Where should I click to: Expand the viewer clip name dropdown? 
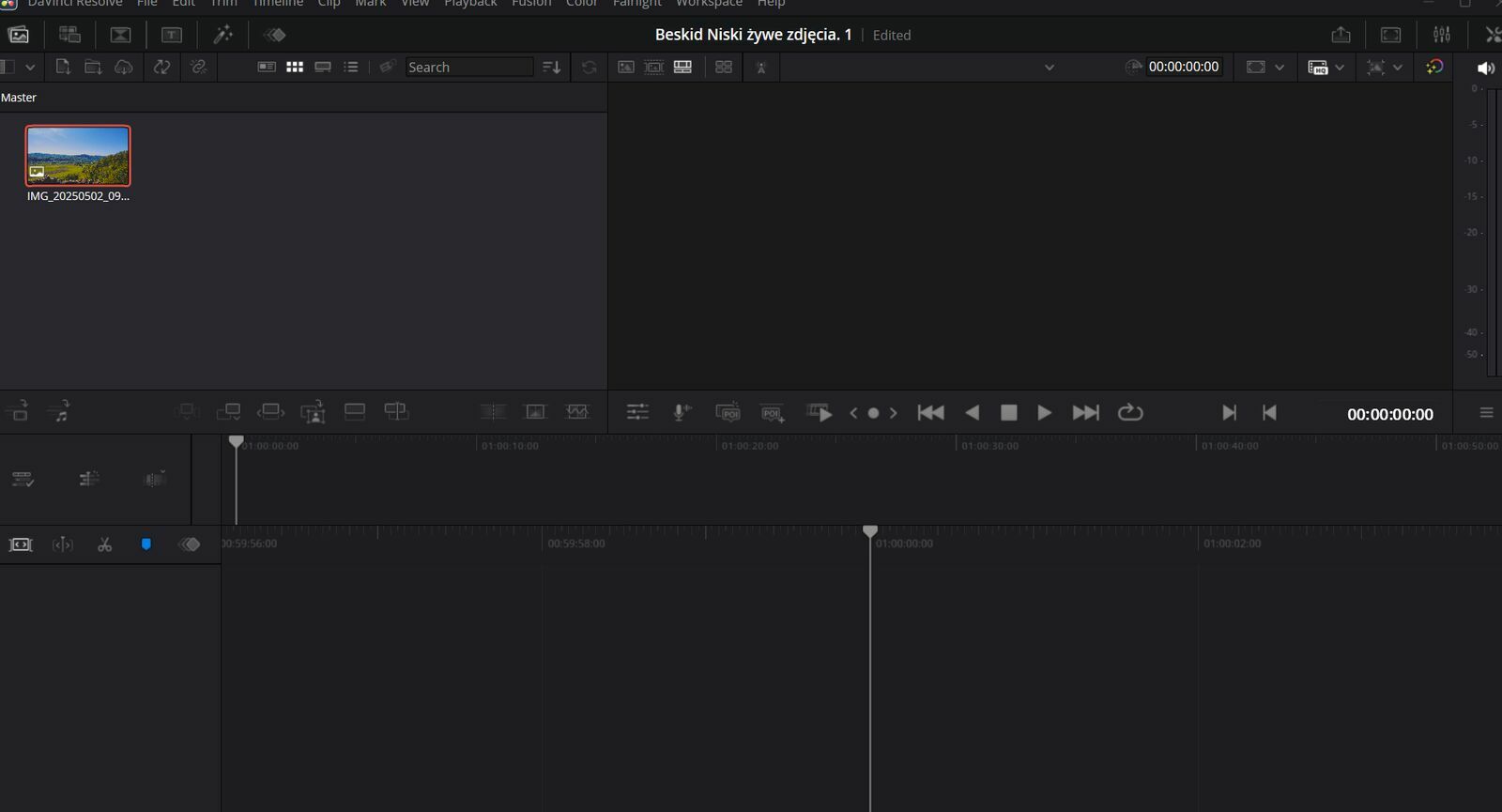click(x=1049, y=68)
